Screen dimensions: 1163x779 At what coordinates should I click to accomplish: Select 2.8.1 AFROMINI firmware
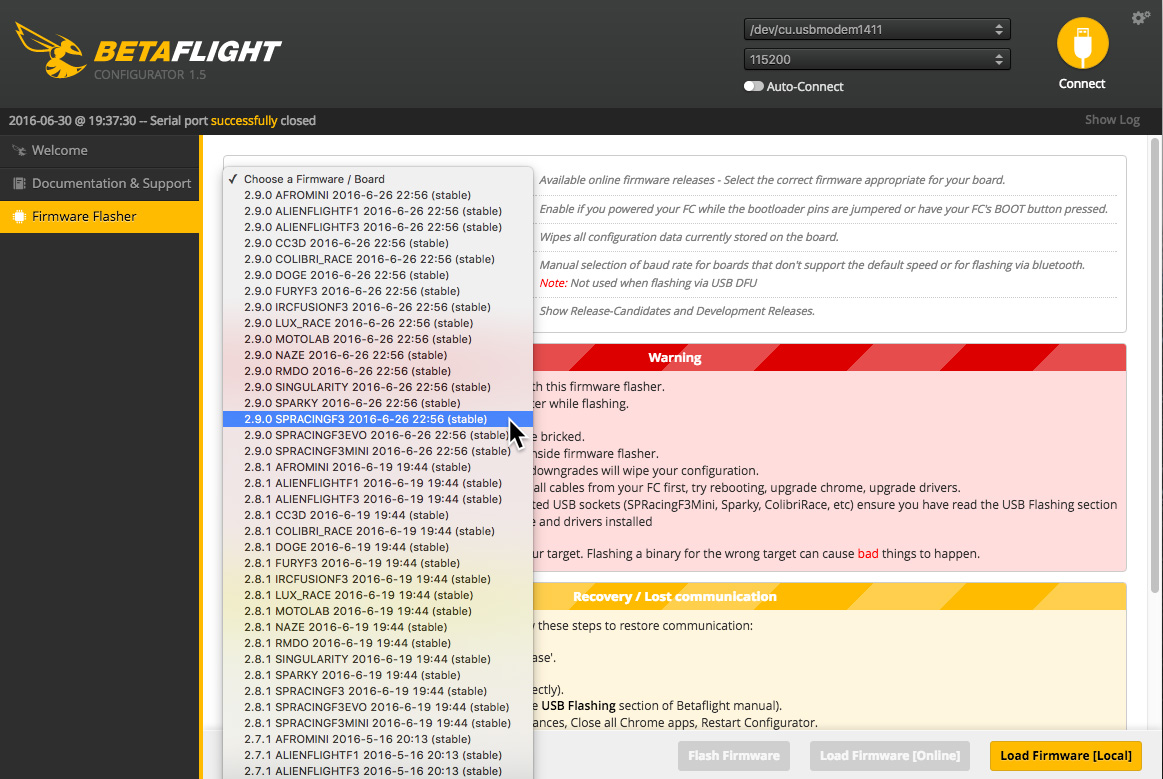[x=378, y=467]
